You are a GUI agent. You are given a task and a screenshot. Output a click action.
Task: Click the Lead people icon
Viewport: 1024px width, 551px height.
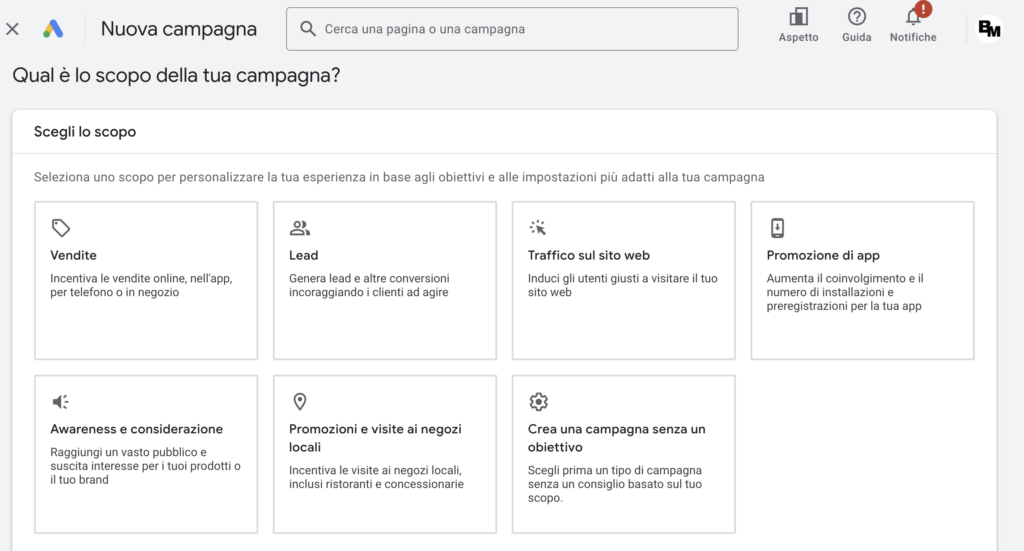point(300,228)
